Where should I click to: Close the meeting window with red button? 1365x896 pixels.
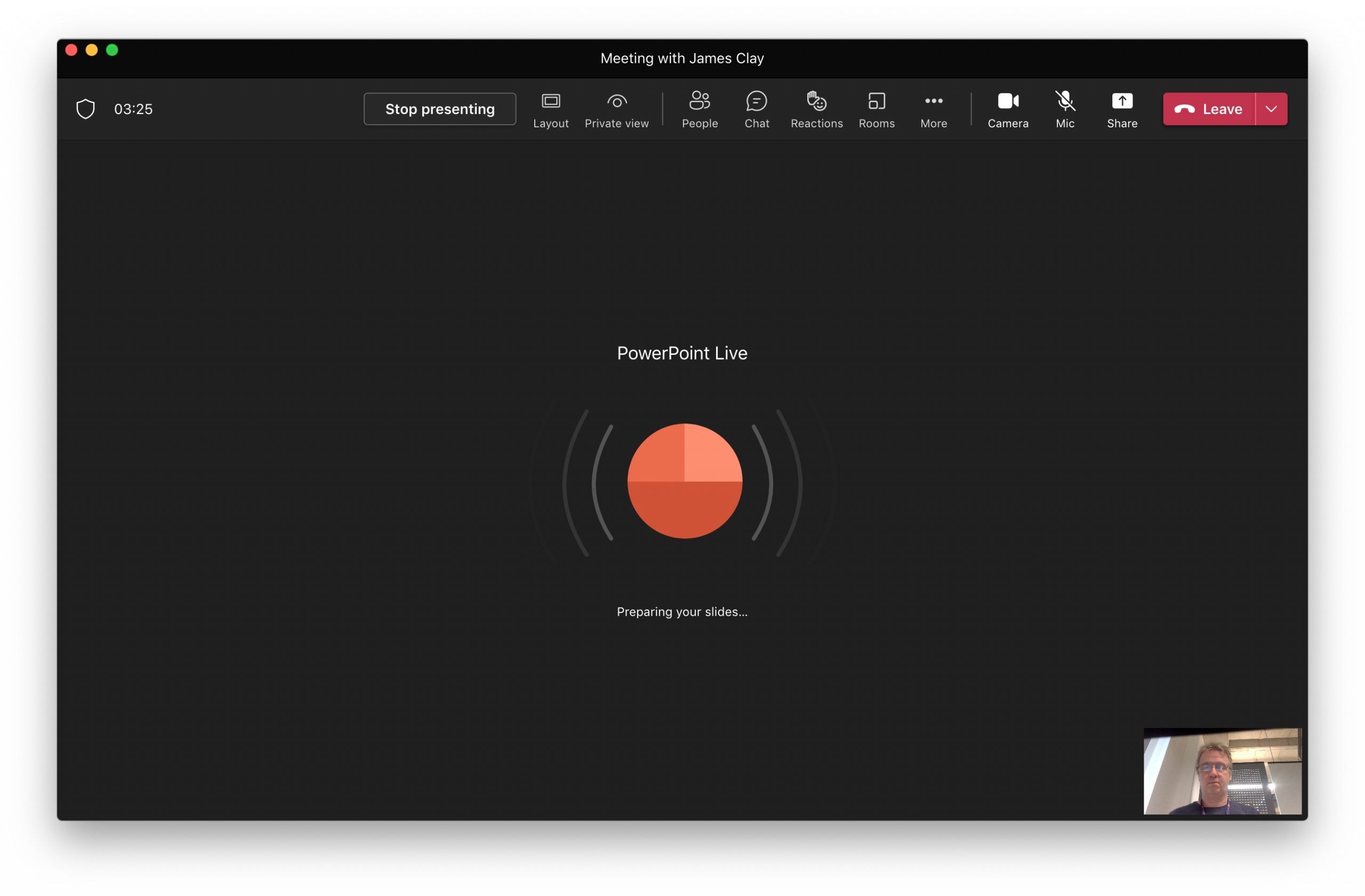71,50
